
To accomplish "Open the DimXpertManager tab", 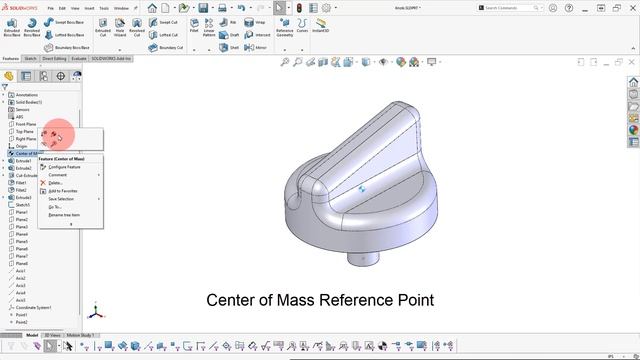I will tap(60, 76).
